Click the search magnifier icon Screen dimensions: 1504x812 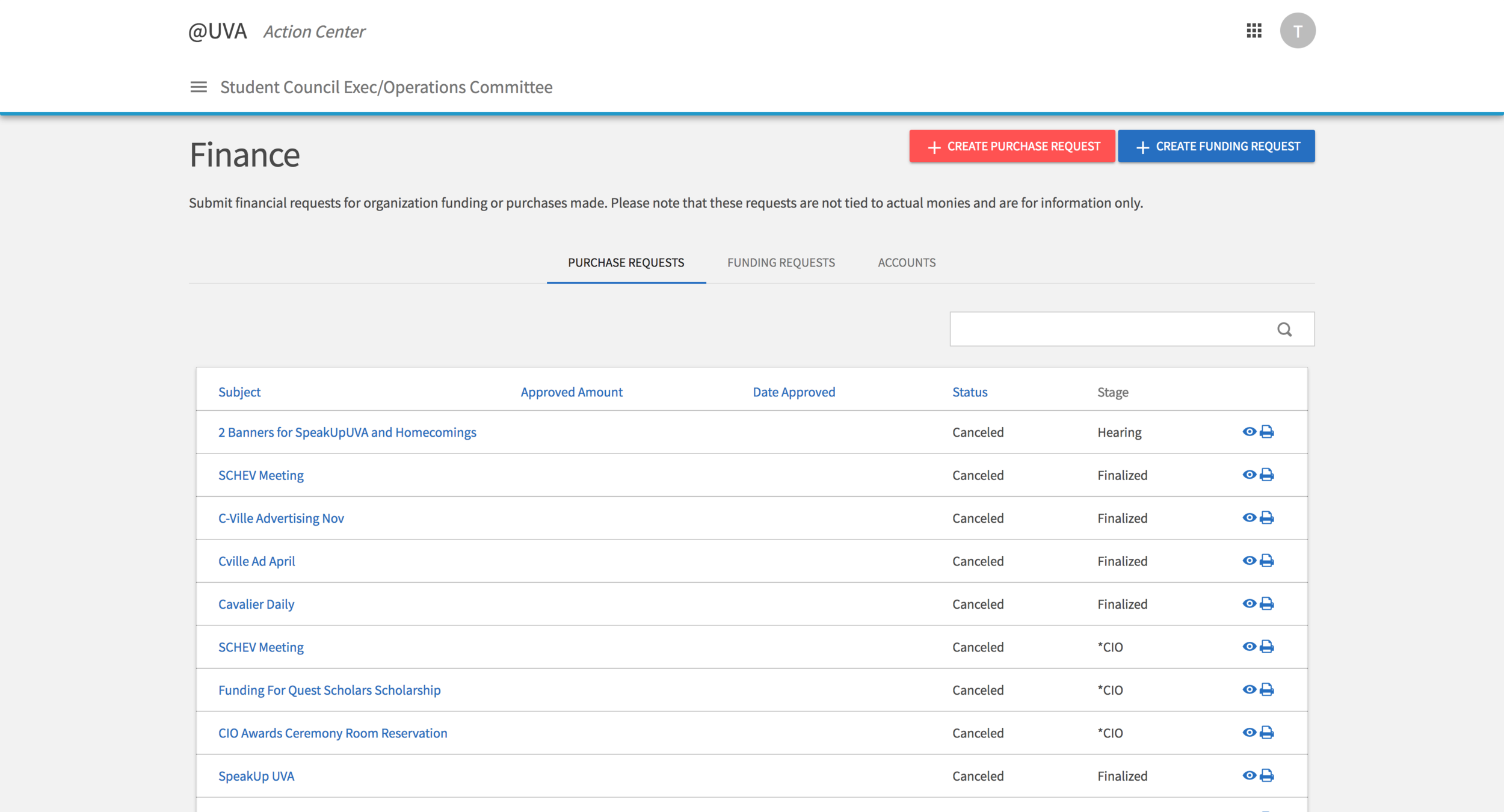tap(1284, 330)
